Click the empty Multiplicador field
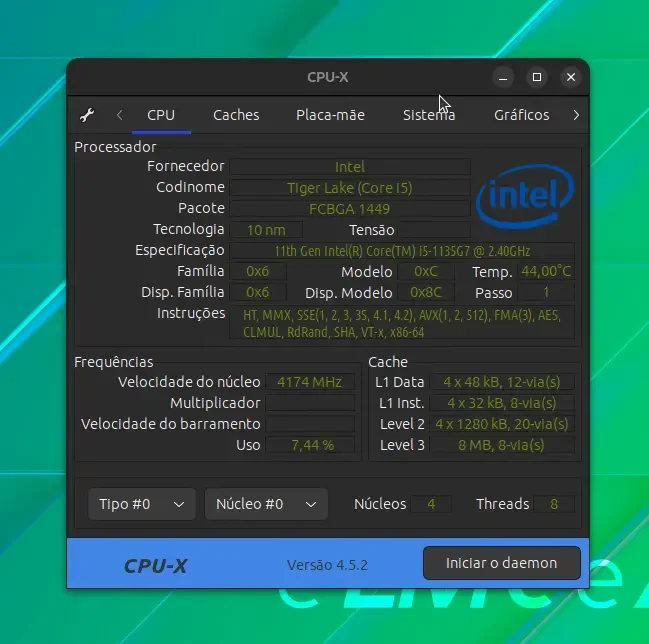649x644 pixels. (x=310, y=403)
